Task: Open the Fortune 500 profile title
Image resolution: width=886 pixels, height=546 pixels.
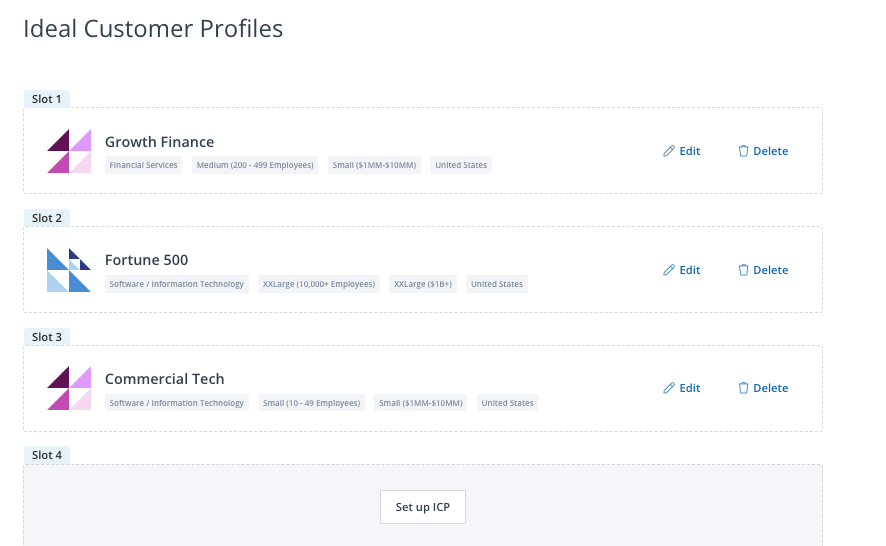Action: coord(146,260)
